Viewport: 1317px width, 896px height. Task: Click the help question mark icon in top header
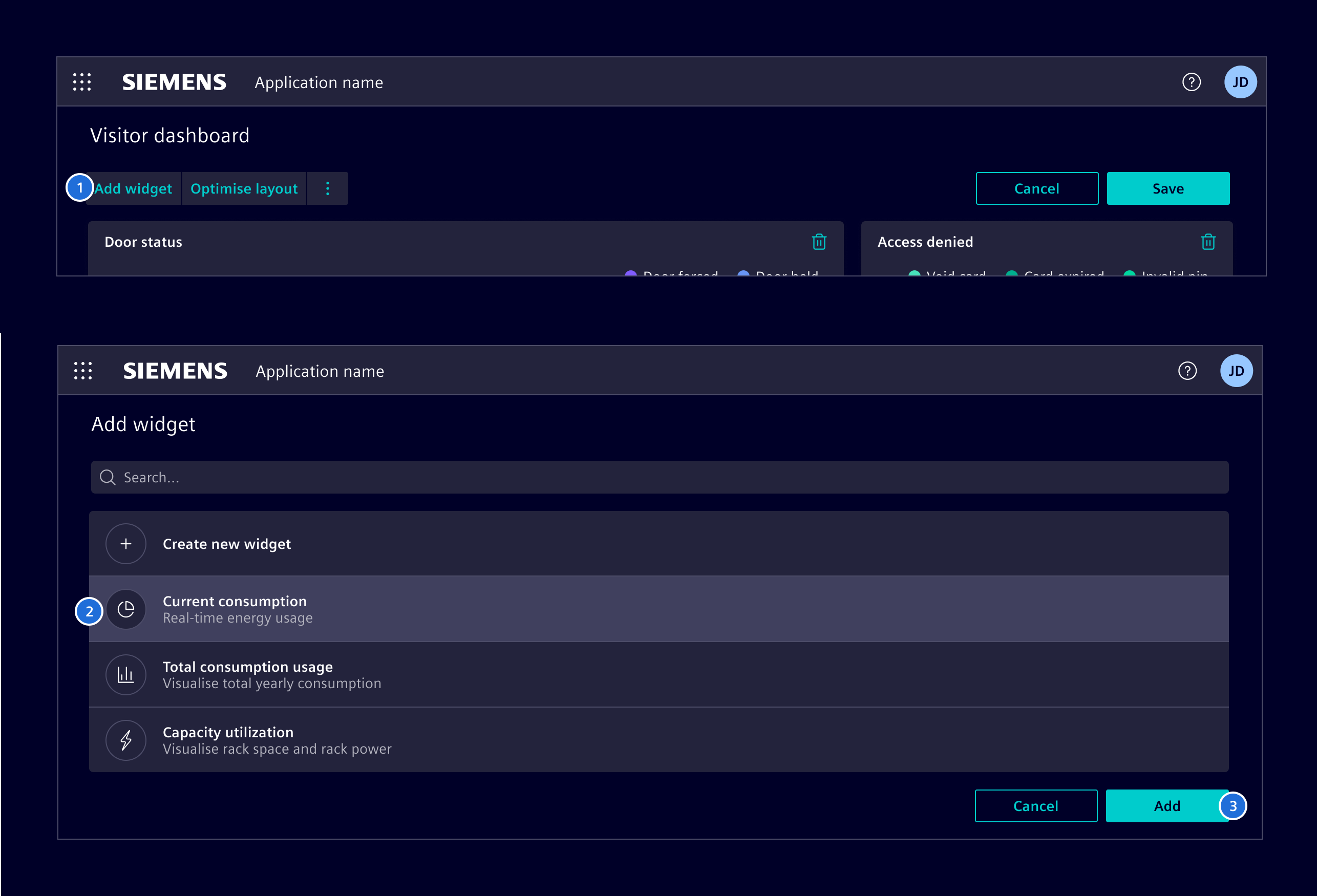(x=1192, y=81)
